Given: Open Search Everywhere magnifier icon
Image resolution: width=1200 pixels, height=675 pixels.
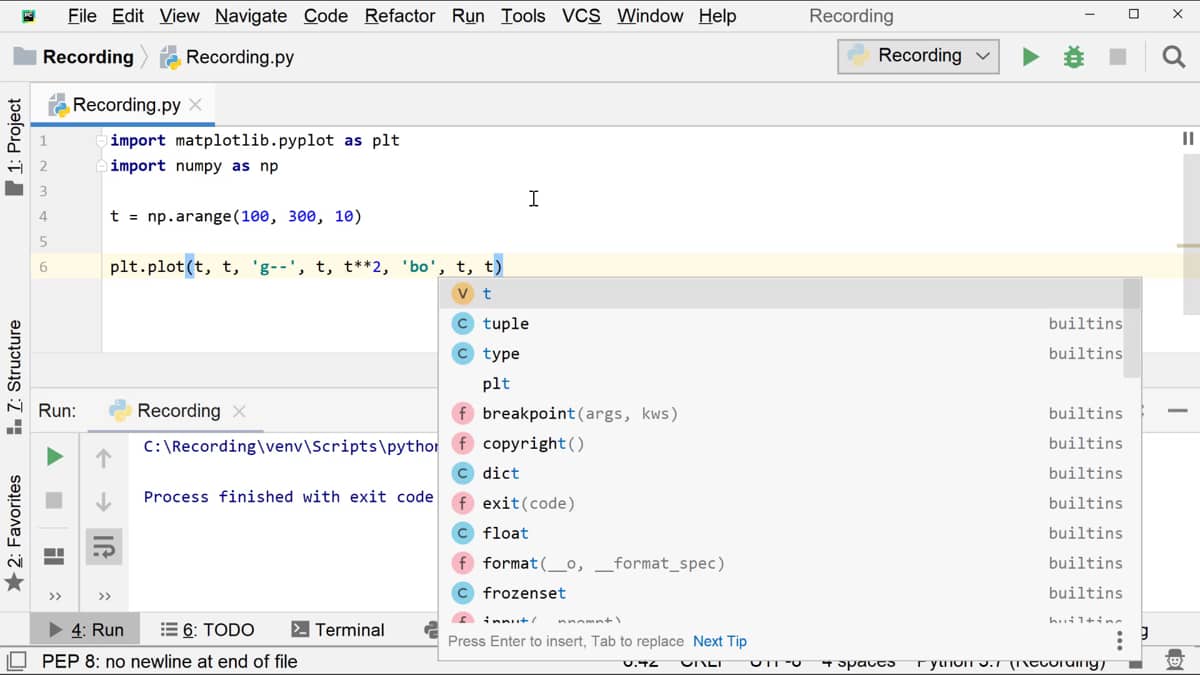Looking at the screenshot, I should [1174, 57].
